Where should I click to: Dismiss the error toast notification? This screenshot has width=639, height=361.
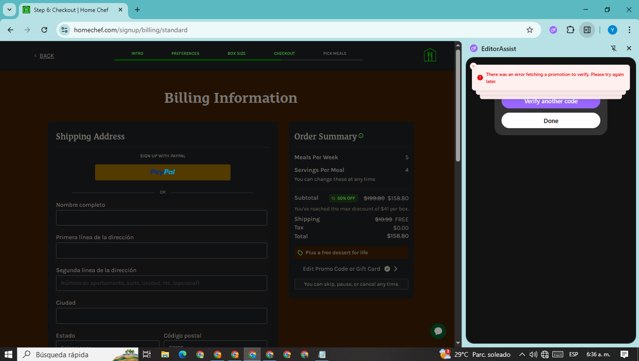click(x=473, y=66)
